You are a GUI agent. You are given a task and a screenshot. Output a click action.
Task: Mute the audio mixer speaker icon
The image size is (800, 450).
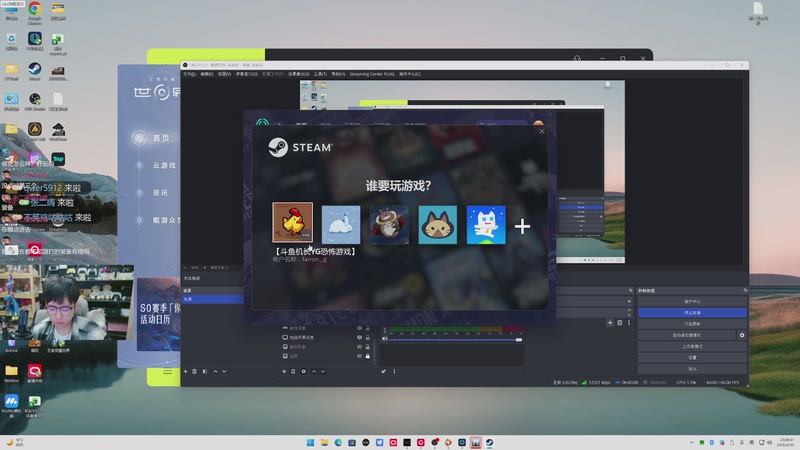[385, 339]
